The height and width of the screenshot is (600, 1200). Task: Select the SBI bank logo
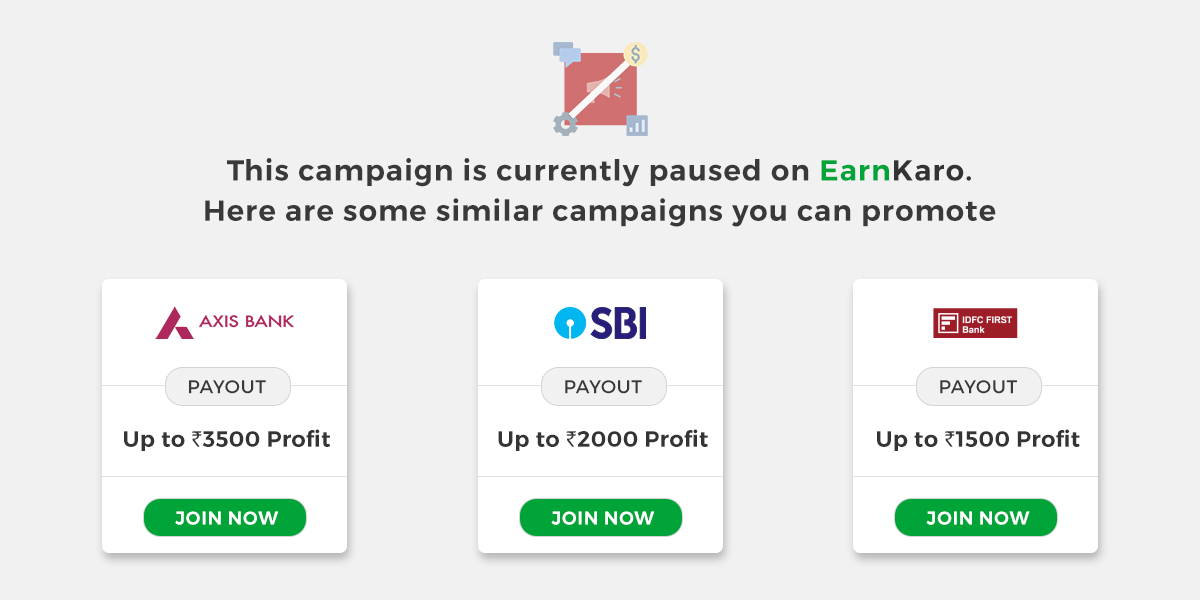pos(600,322)
